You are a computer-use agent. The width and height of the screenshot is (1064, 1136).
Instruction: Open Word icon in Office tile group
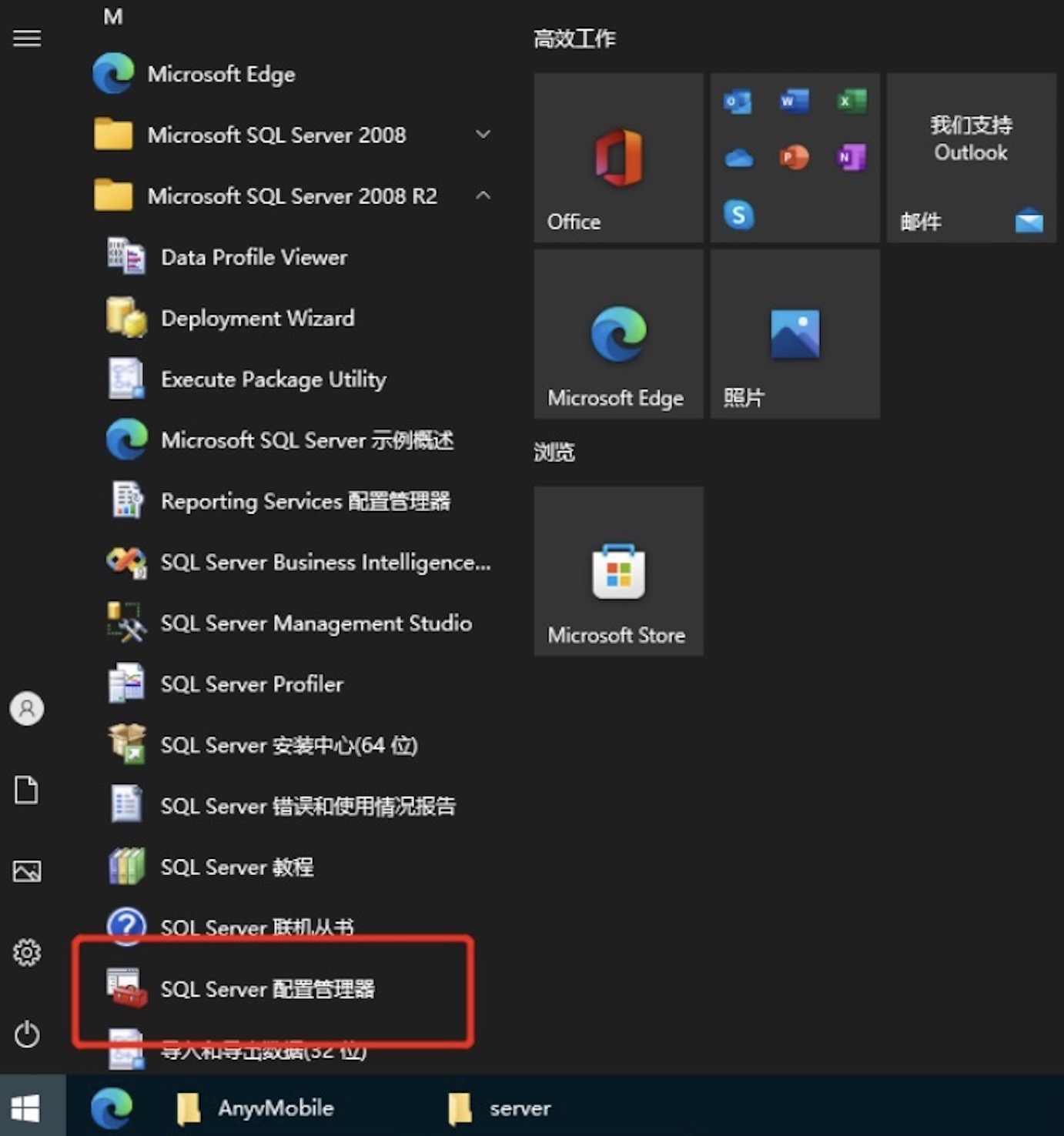(x=795, y=101)
